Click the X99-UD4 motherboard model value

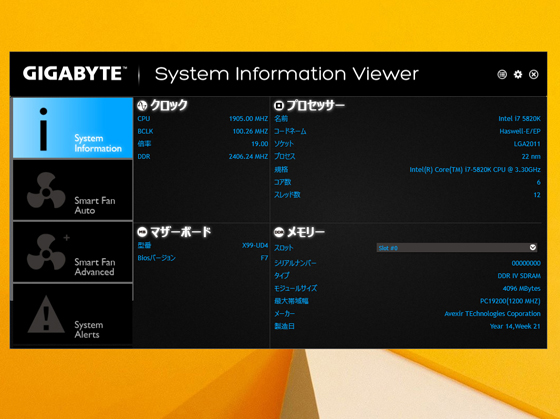255,245
